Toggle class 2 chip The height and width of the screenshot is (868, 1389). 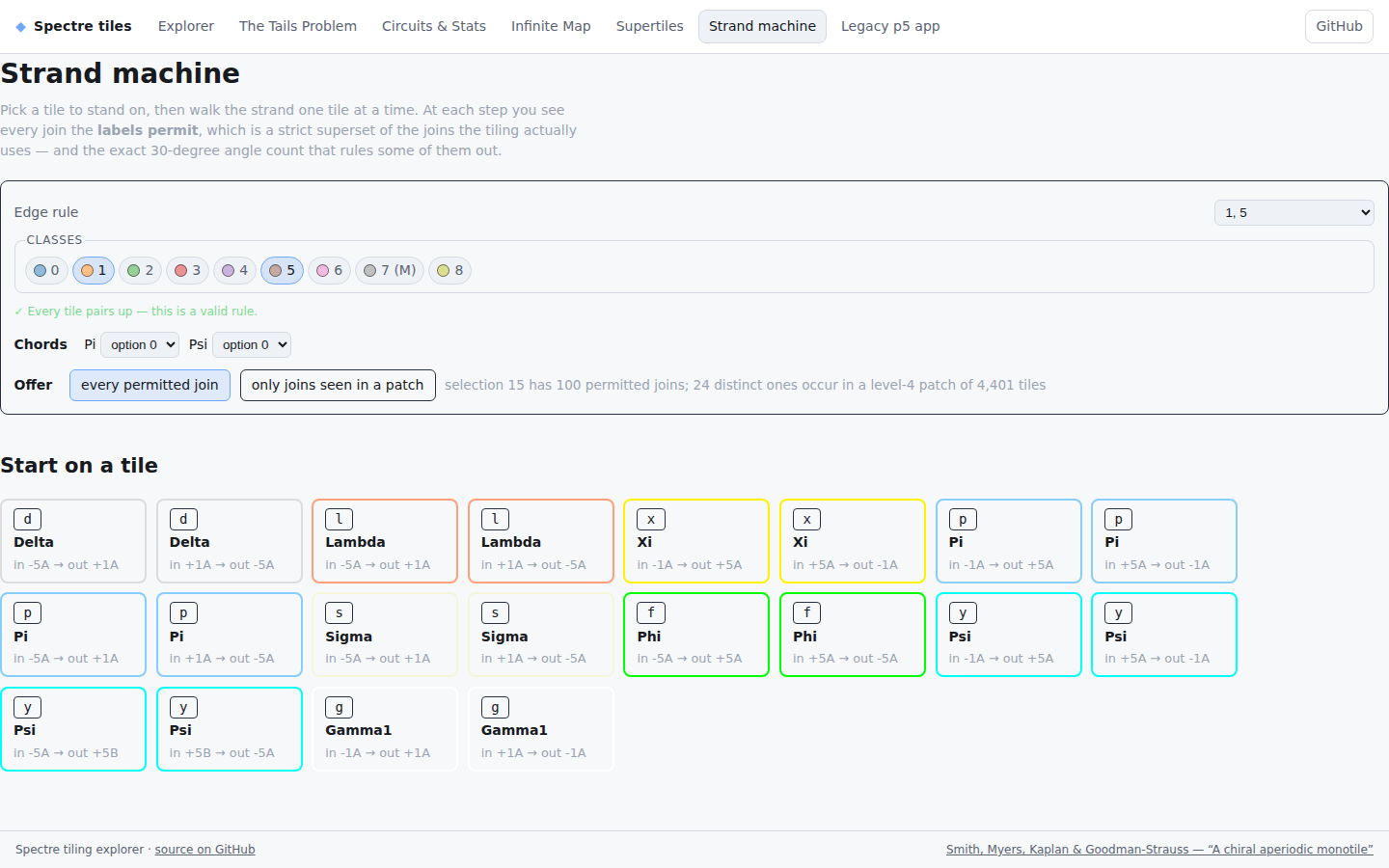140,270
